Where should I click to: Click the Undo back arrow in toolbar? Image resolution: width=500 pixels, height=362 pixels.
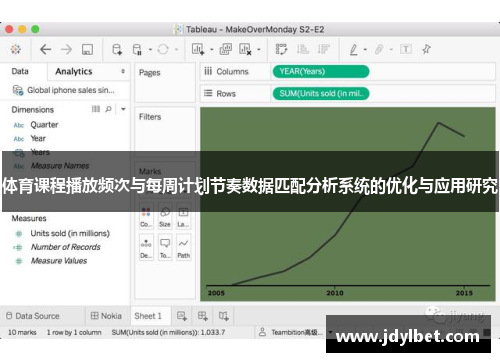[45, 49]
